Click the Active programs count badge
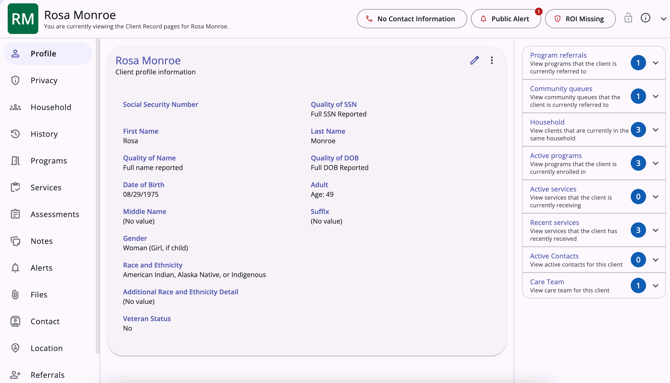Viewport: 670px width, 383px height. tap(638, 163)
